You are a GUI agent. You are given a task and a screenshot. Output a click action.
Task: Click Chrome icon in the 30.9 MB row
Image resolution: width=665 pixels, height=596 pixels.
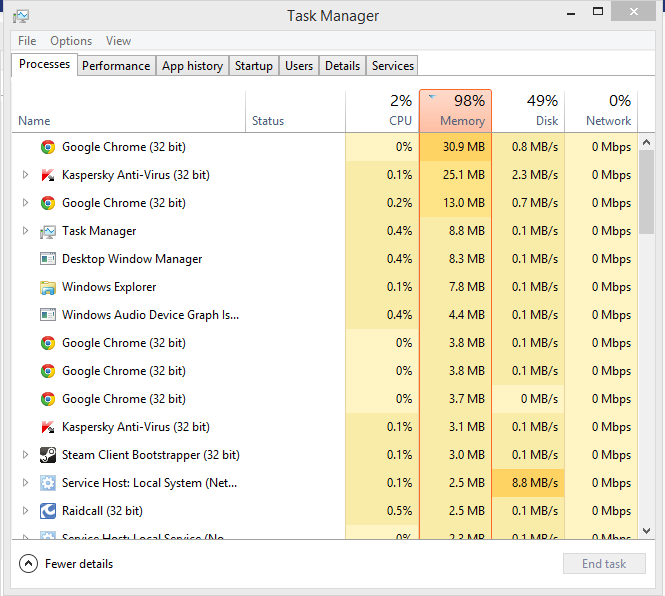click(x=48, y=147)
